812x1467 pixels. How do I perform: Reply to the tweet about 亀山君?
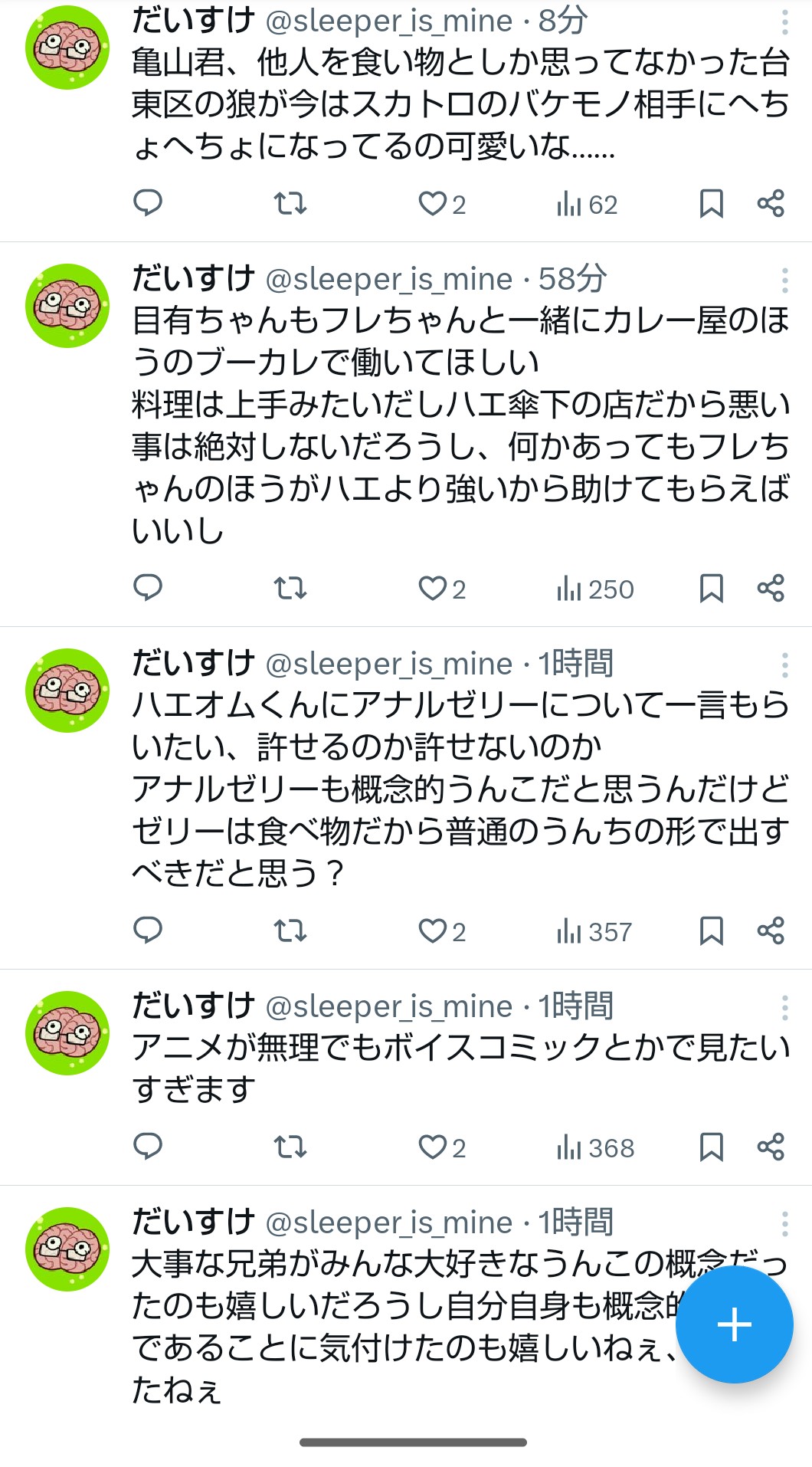coord(148,203)
